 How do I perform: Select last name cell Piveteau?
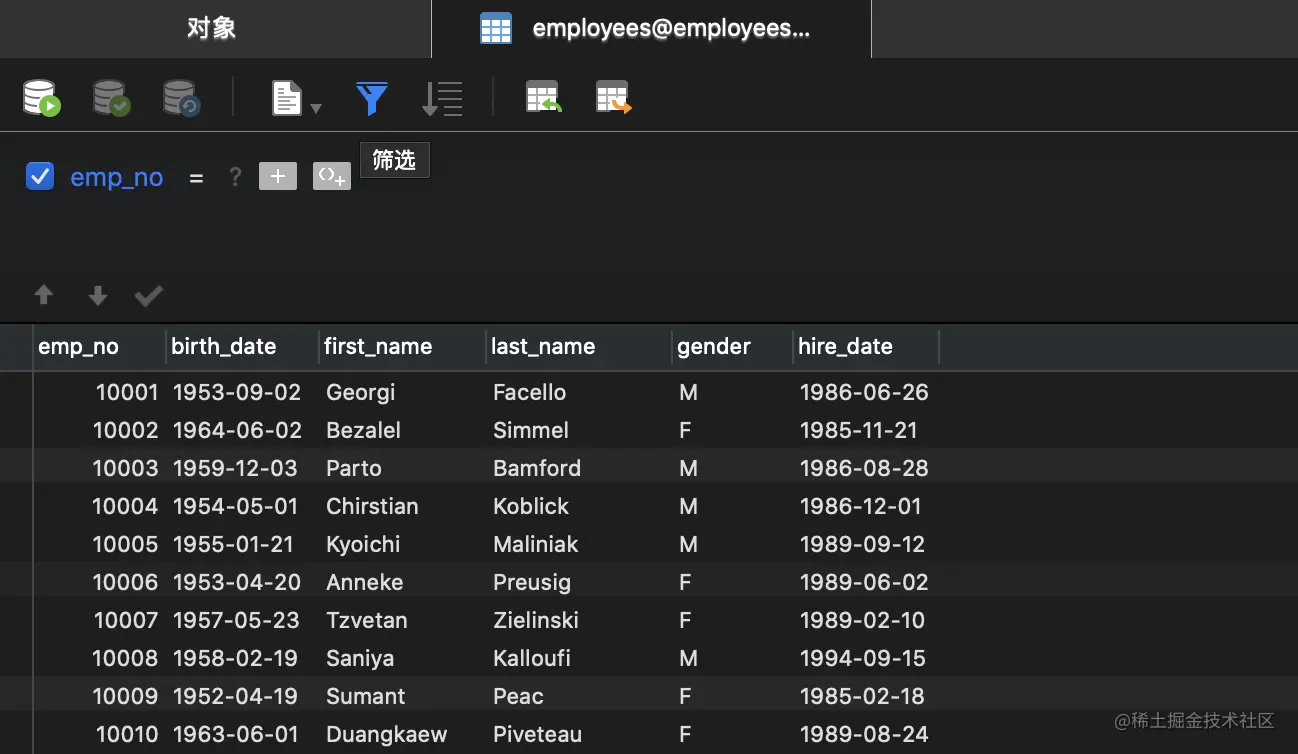[538, 734]
